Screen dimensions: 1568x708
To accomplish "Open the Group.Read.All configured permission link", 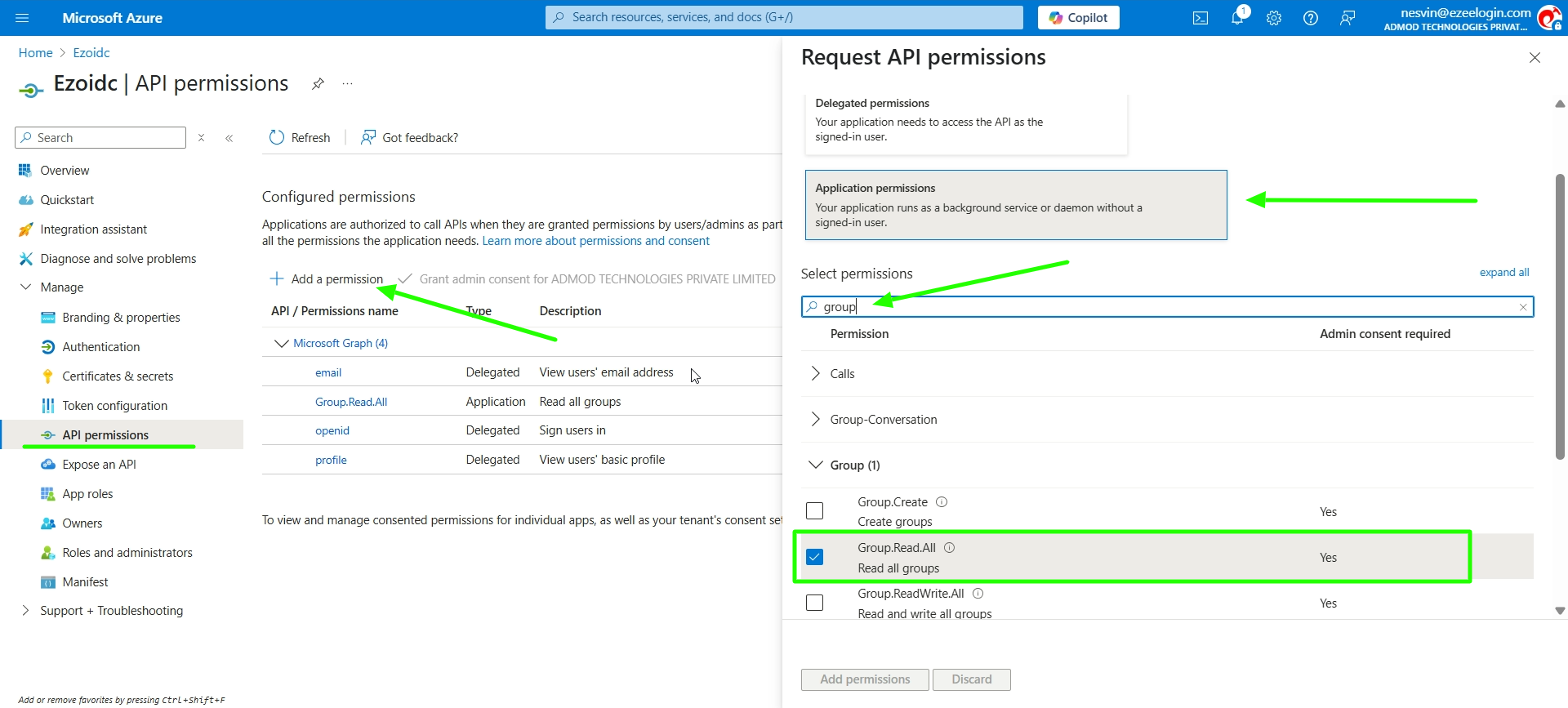I will (351, 402).
